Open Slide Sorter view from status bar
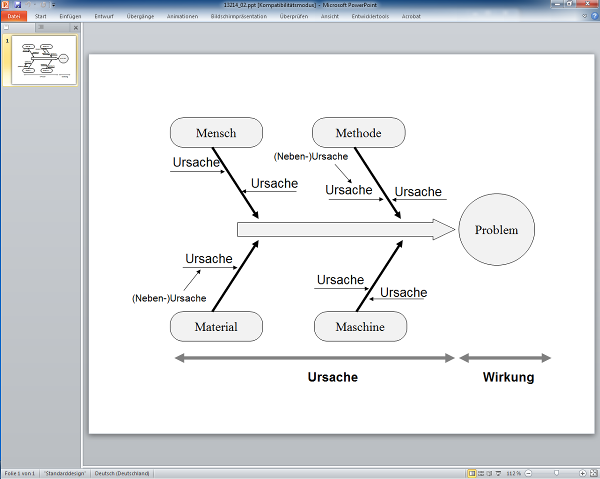Viewport: 600px width, 479px height. pos(480,473)
